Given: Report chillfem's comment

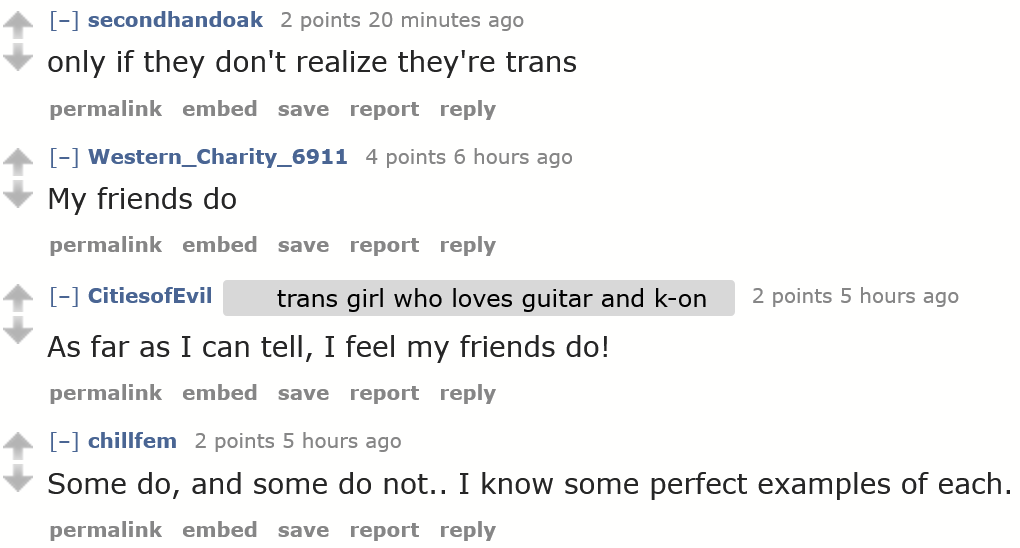Looking at the screenshot, I should pos(384,530).
